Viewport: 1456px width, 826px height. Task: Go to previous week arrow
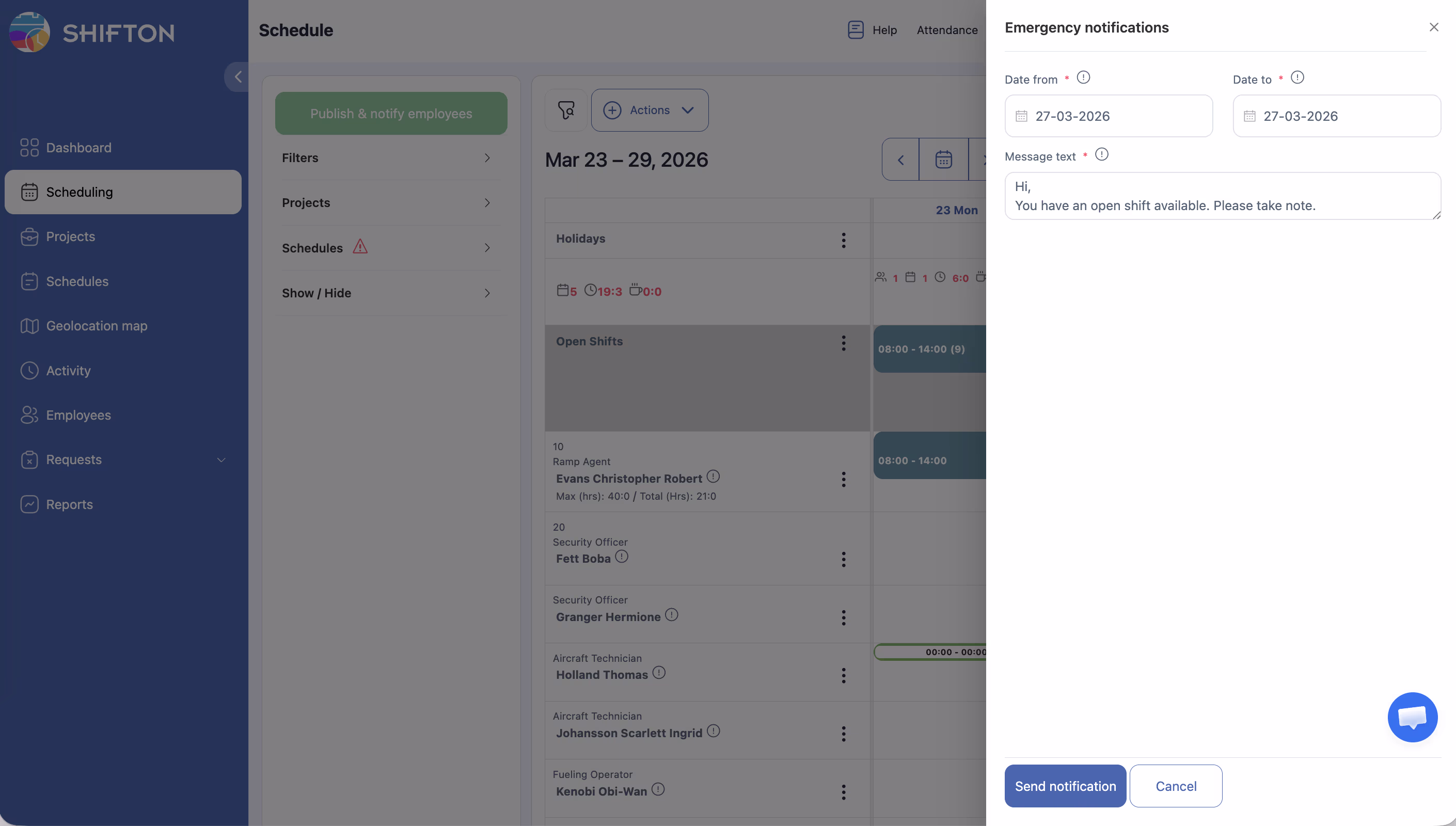click(x=901, y=160)
